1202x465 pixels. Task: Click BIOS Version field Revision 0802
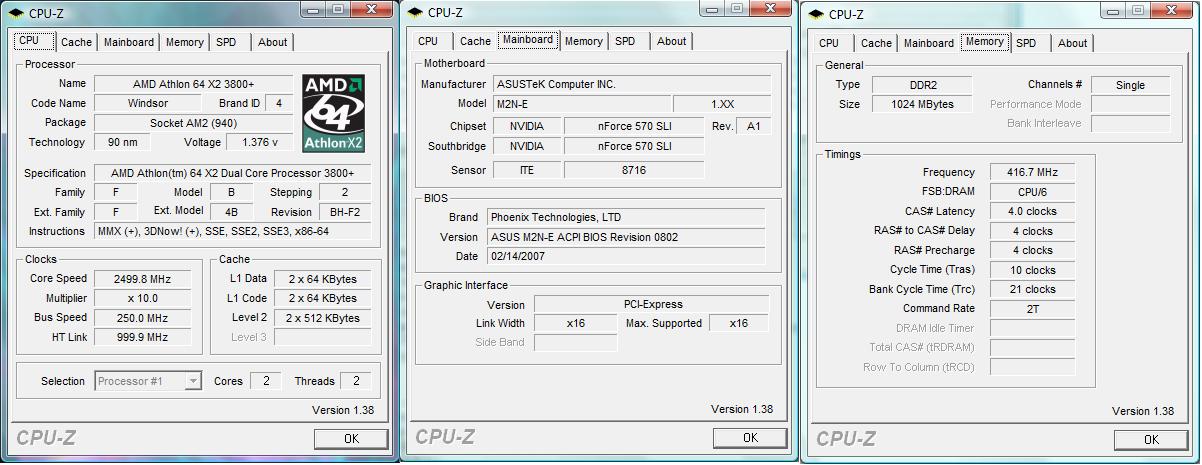pyautogui.click(x=626, y=237)
